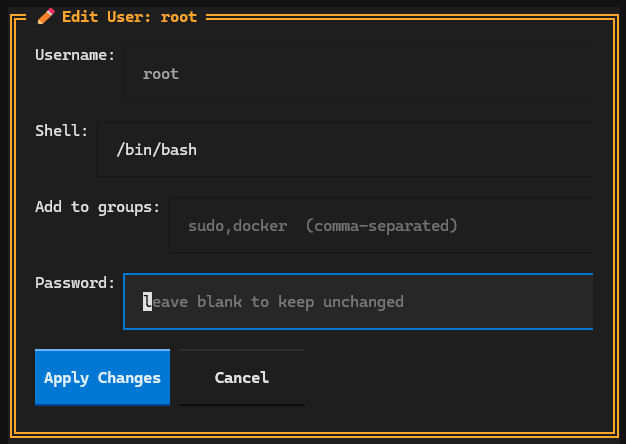
Task: Click the pencil icon in dialog title
Action: [x=46, y=17]
